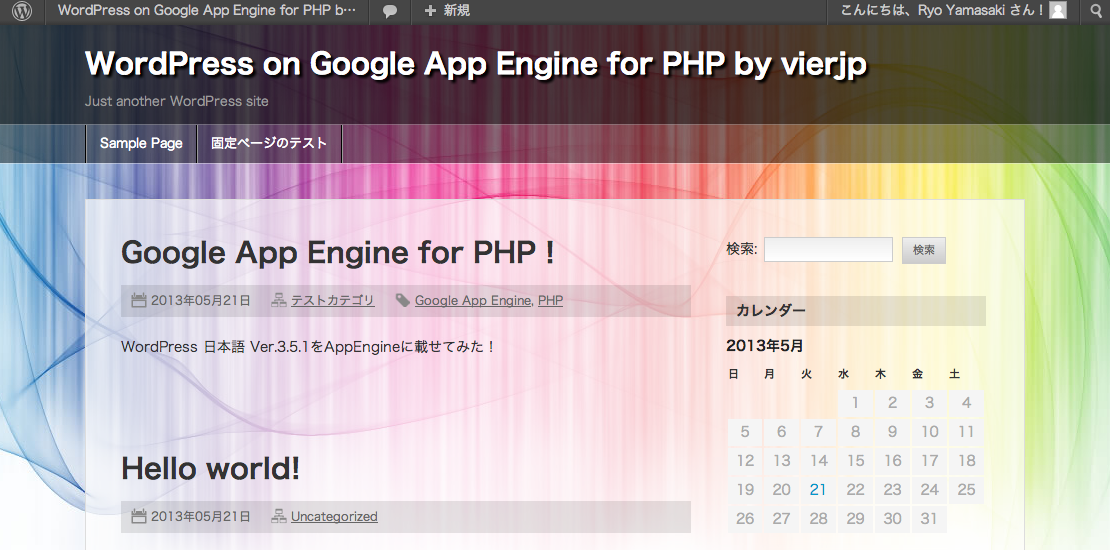The height and width of the screenshot is (550, 1110).
Task: Open the post Google App Engine for PHP！
Action: [x=338, y=253]
